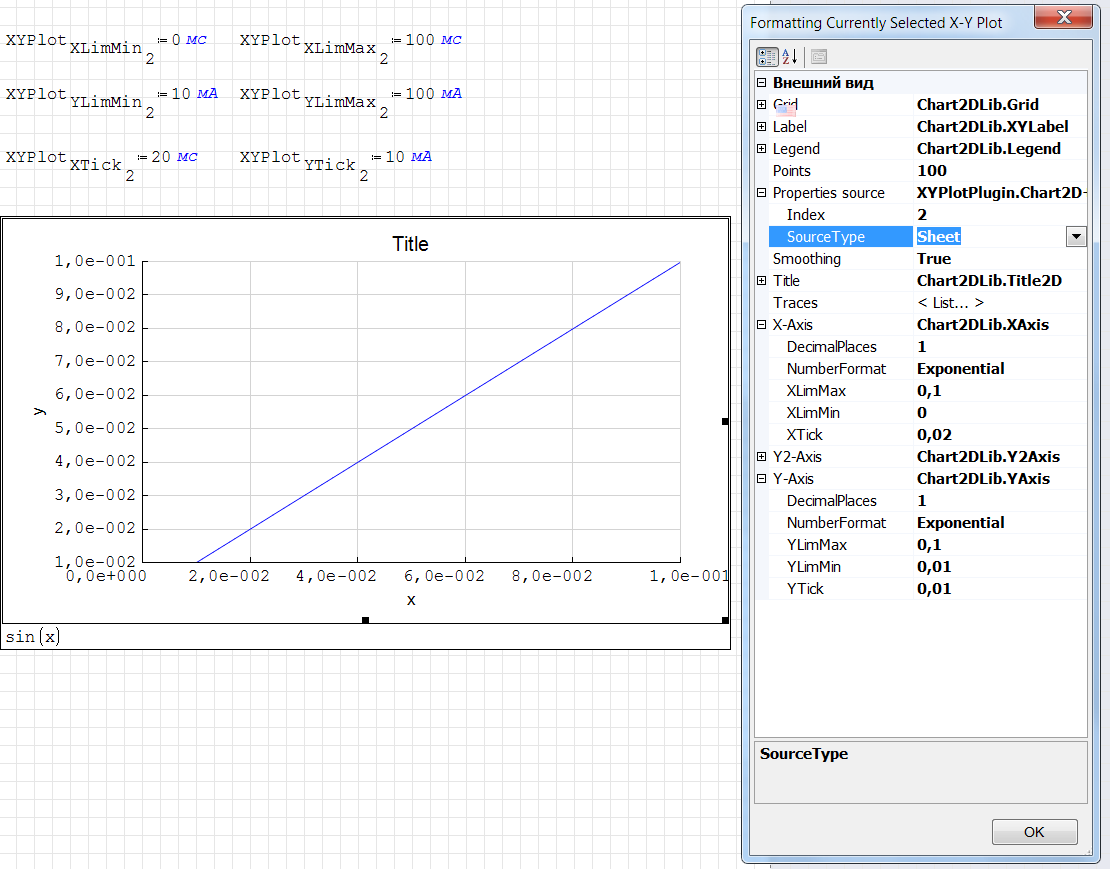Collapse the X-Axis property group
Viewport: 1110px width, 869px height.
pos(762,325)
